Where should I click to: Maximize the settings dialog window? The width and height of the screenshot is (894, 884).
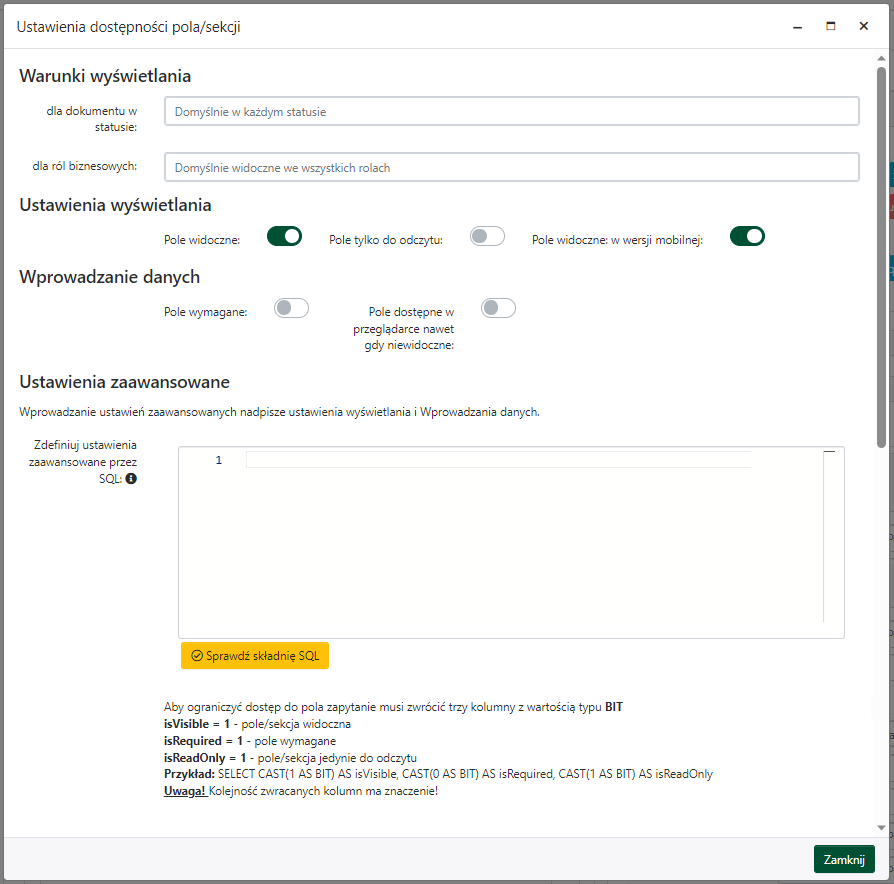point(830,27)
